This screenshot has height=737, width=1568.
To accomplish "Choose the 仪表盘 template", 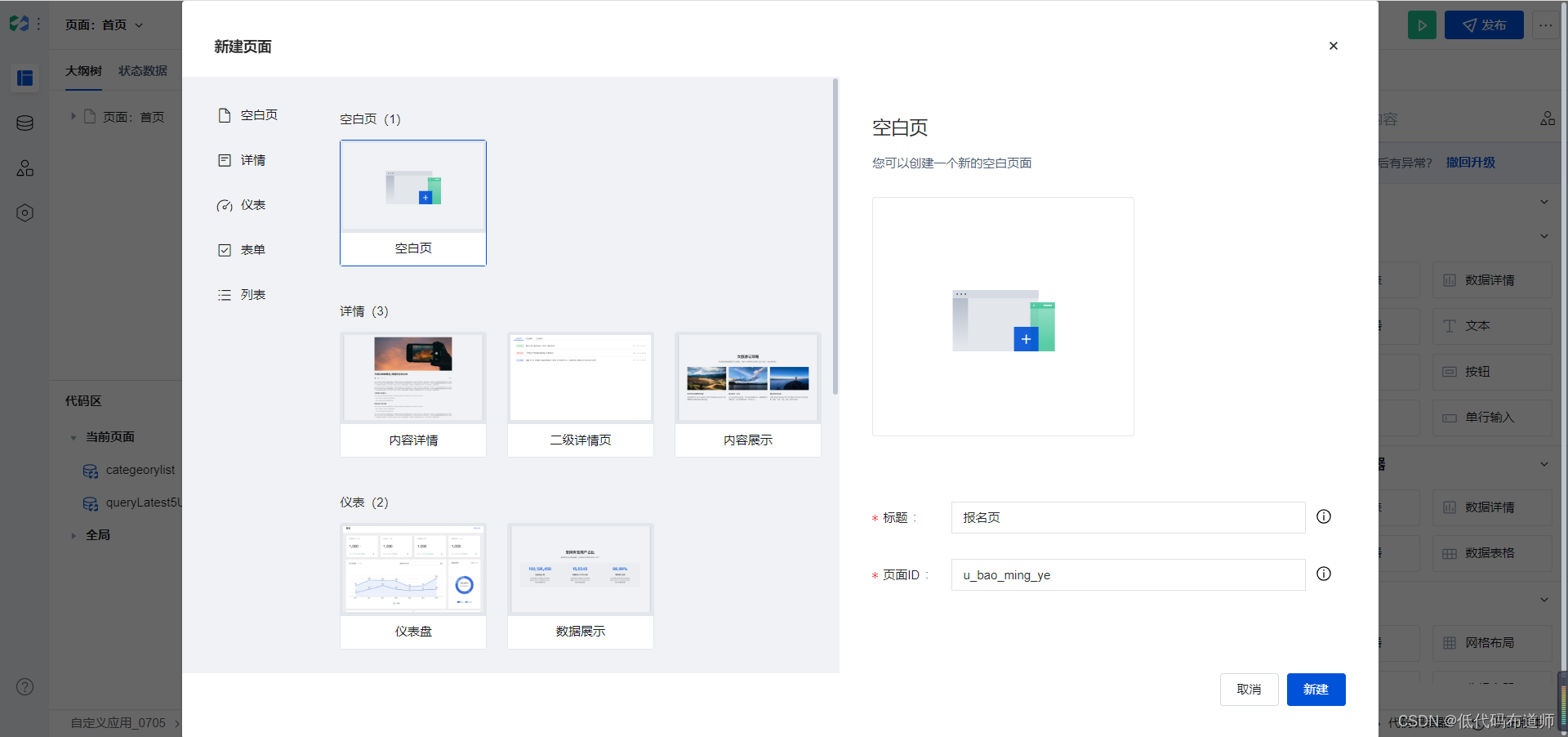I will (x=413, y=586).
